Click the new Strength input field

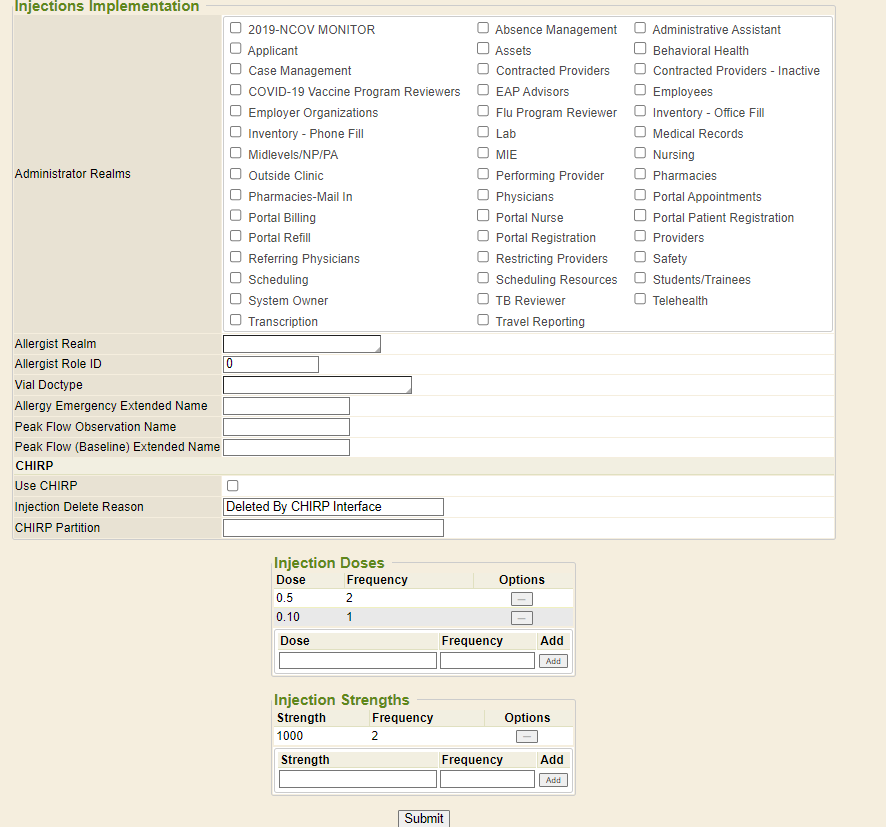tap(357, 780)
